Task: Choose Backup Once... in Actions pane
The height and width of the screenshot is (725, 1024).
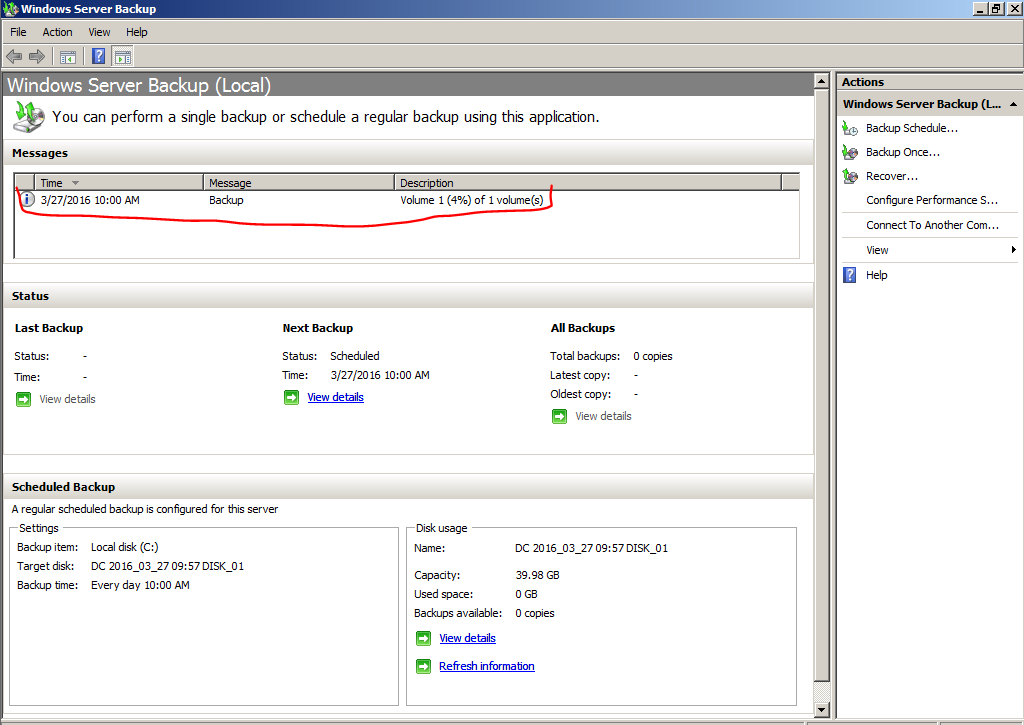Action: (903, 152)
